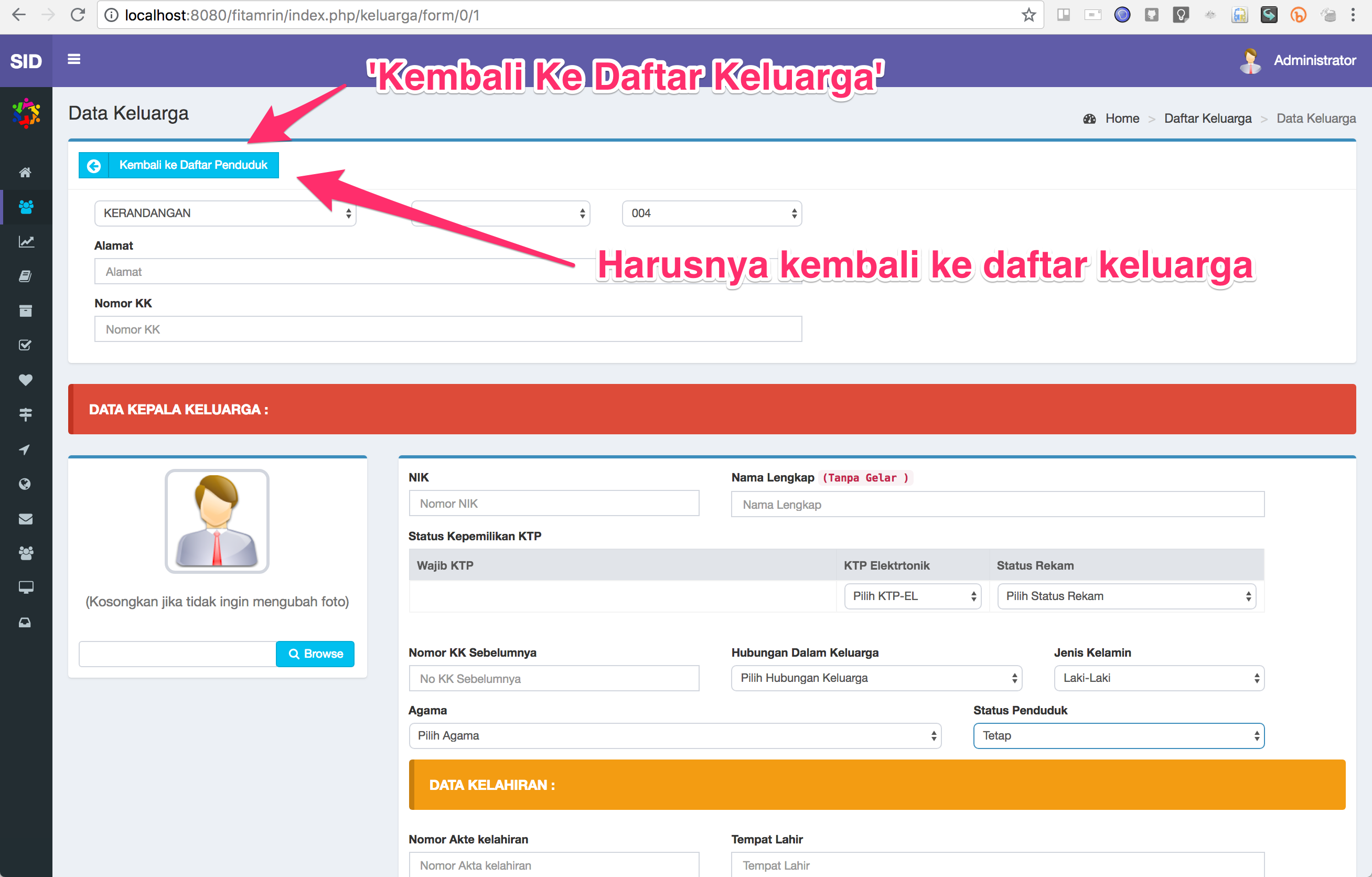Select the Kependudukan people icon in sidebar
This screenshot has width=1372, height=877.
click(x=26, y=207)
